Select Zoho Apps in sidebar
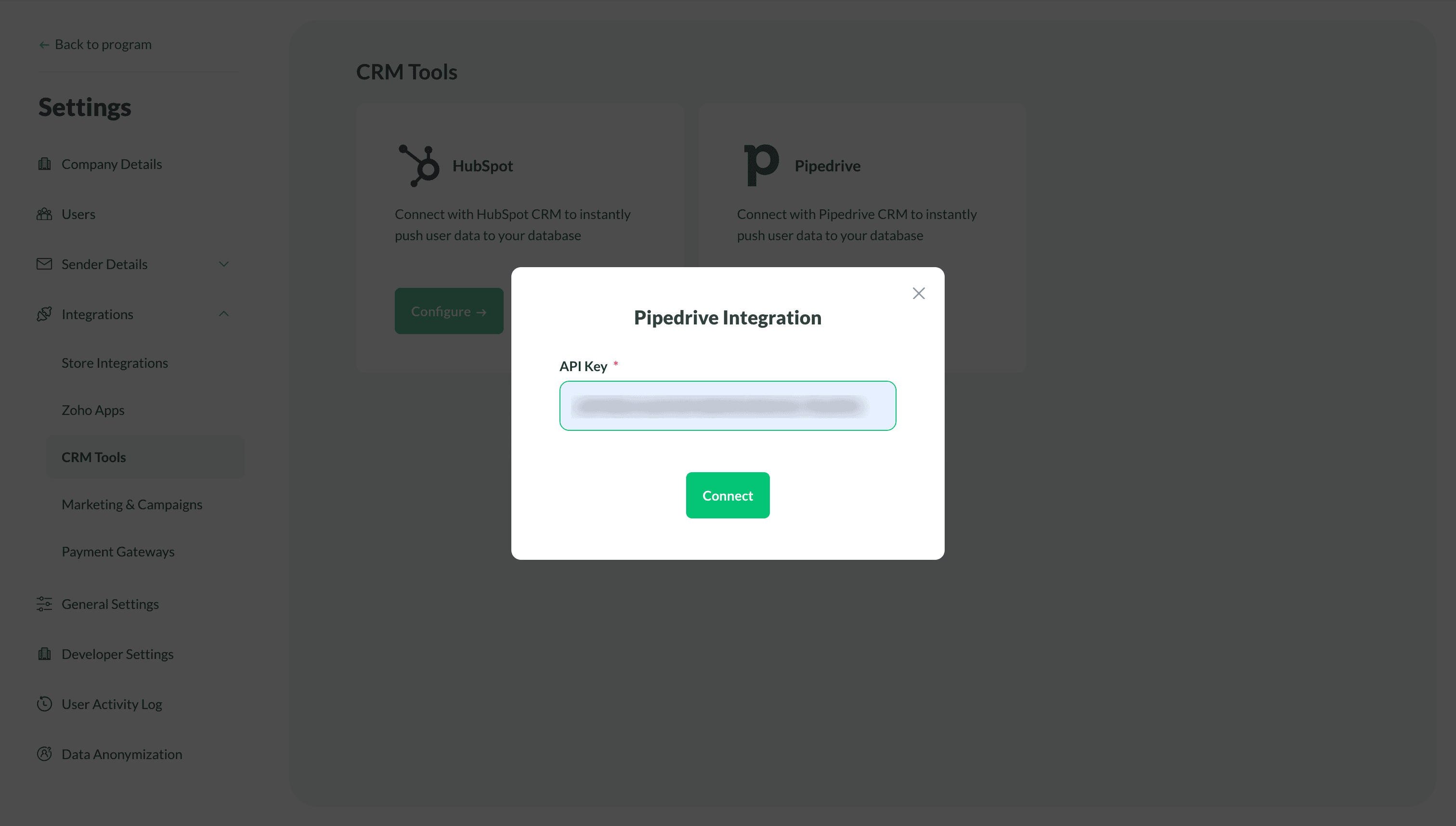1456x826 pixels. click(93, 410)
